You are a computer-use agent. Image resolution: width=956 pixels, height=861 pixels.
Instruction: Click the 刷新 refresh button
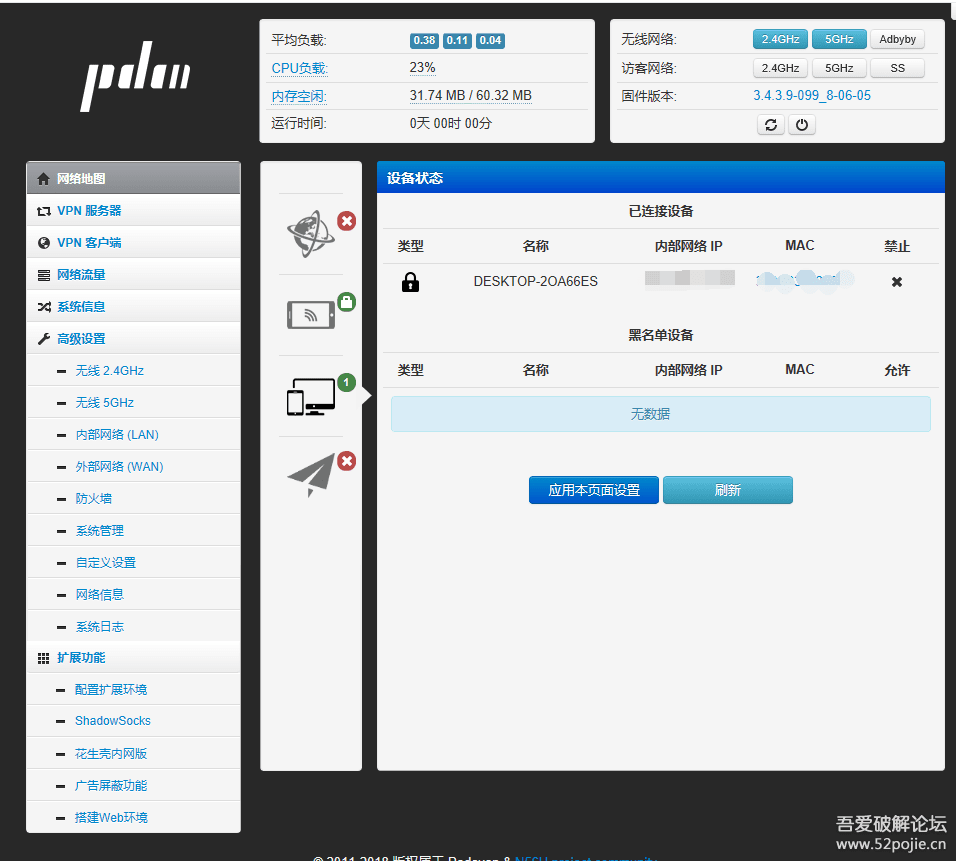pyautogui.click(x=727, y=490)
